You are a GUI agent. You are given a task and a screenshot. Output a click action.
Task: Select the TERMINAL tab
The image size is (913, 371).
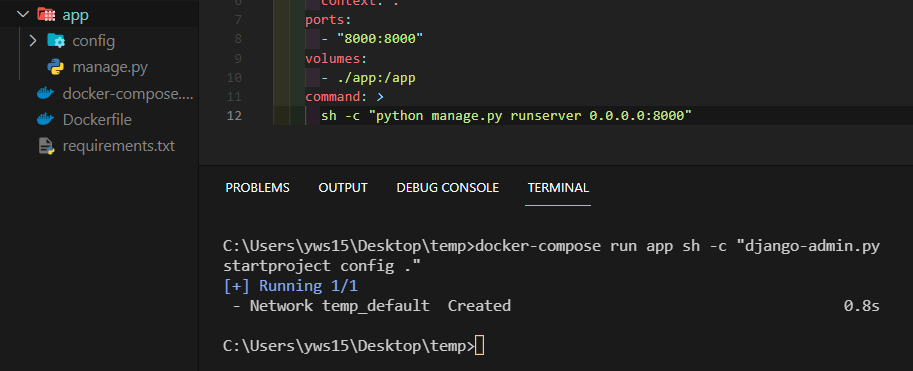click(x=558, y=188)
